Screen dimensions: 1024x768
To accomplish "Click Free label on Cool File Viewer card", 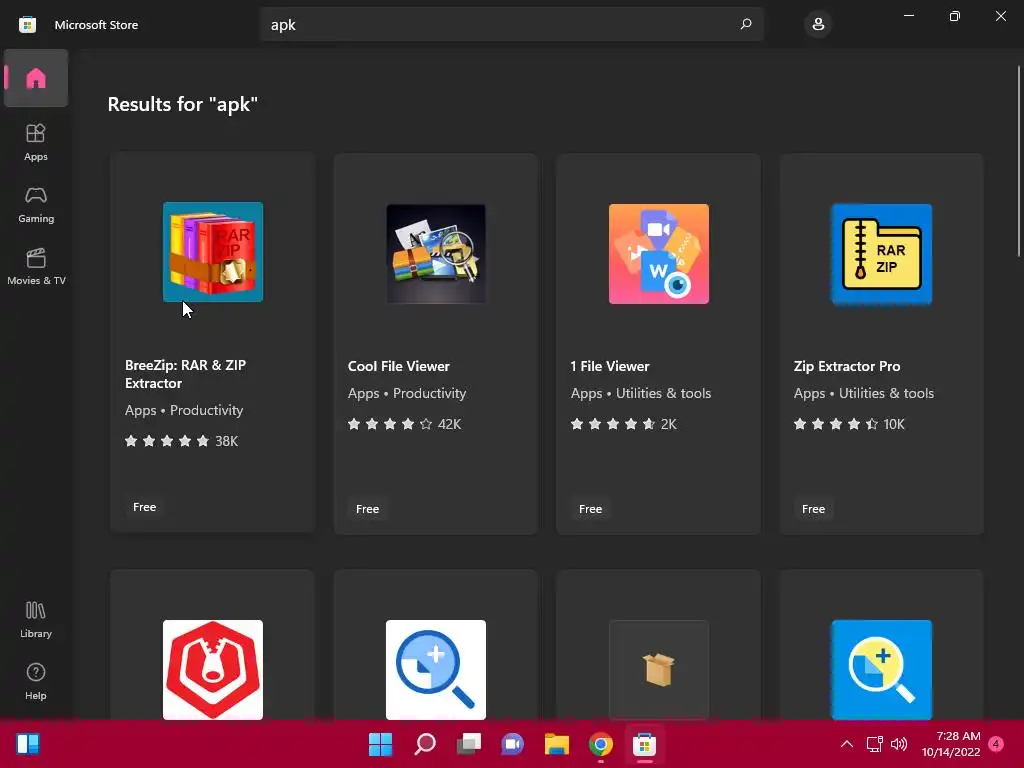I will (x=368, y=509).
